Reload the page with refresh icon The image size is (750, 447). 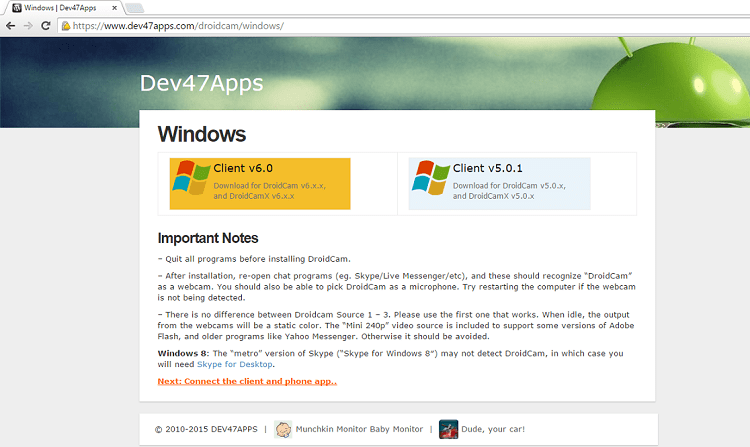(x=45, y=26)
